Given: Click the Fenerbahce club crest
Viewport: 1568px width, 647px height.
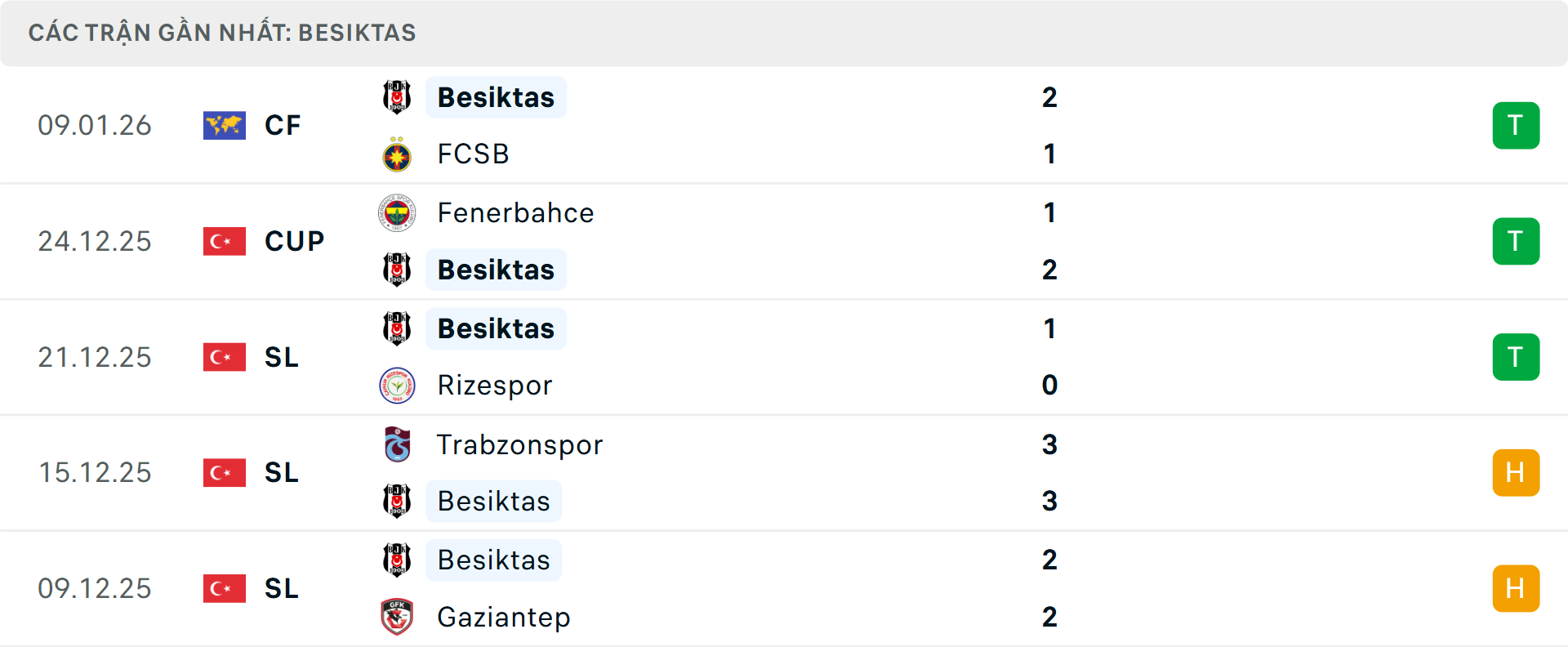Looking at the screenshot, I should click(397, 212).
